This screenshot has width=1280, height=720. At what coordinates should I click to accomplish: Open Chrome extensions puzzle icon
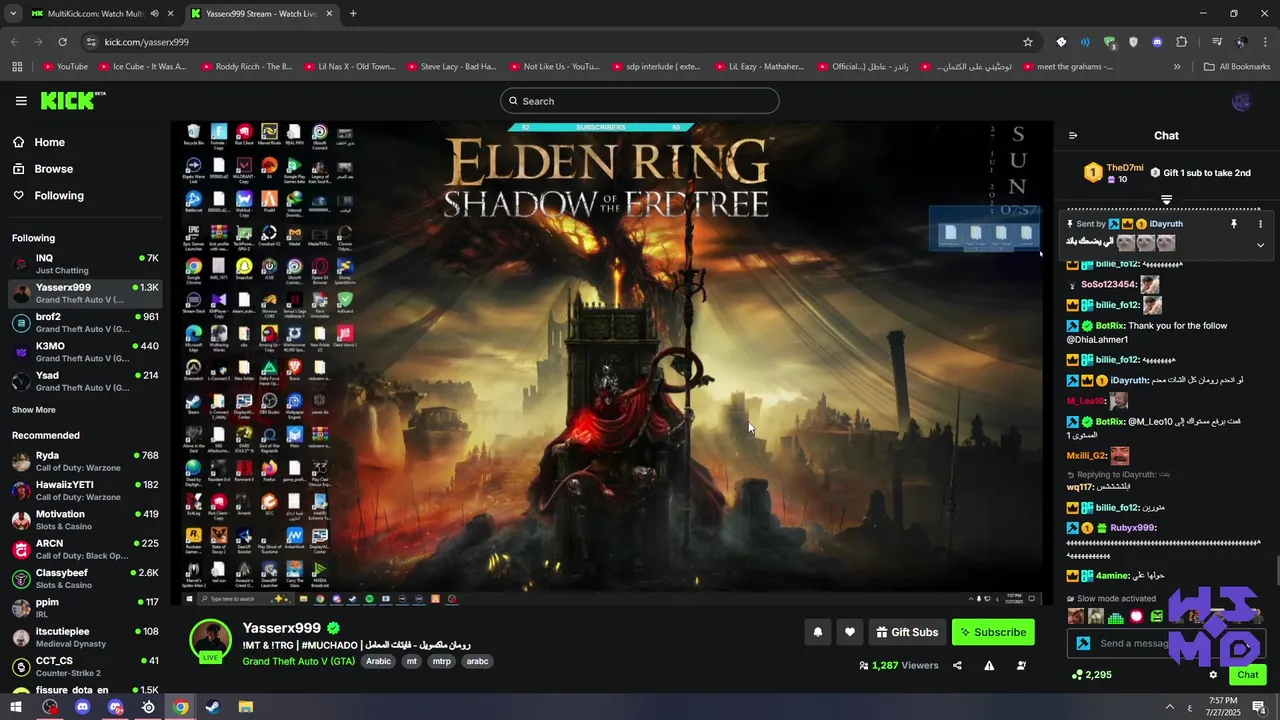click(1181, 42)
